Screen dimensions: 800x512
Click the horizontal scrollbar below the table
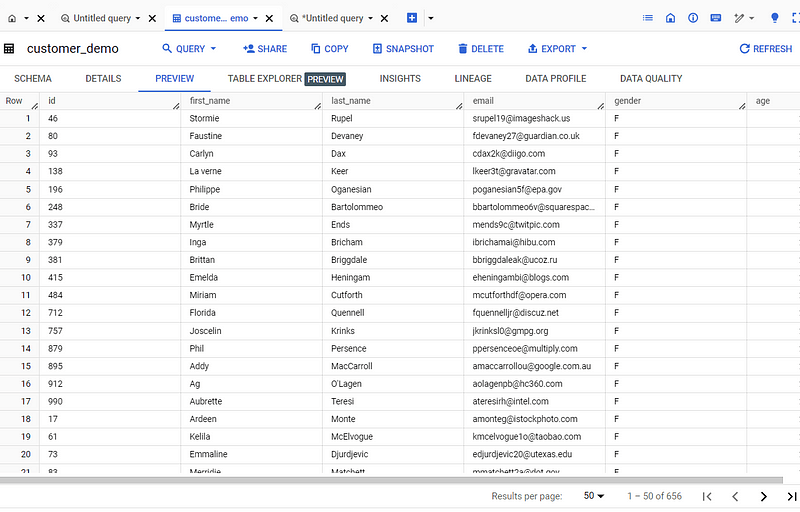400,480
